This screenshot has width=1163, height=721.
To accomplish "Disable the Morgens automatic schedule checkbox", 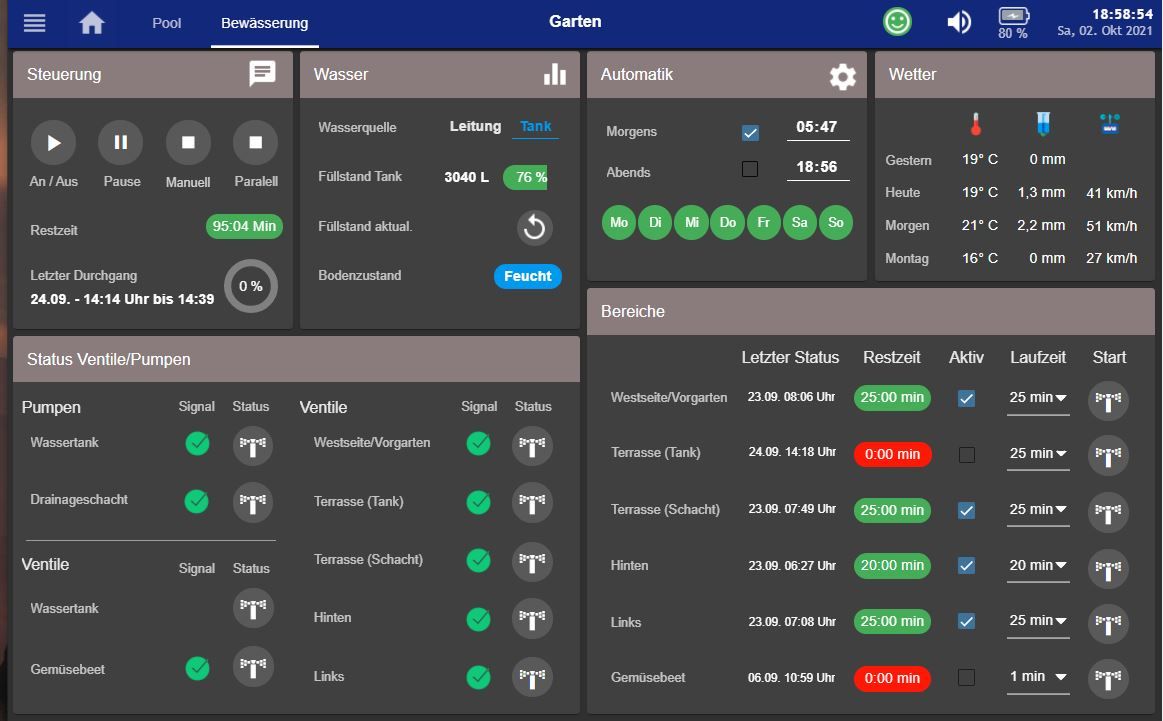I will [x=750, y=133].
